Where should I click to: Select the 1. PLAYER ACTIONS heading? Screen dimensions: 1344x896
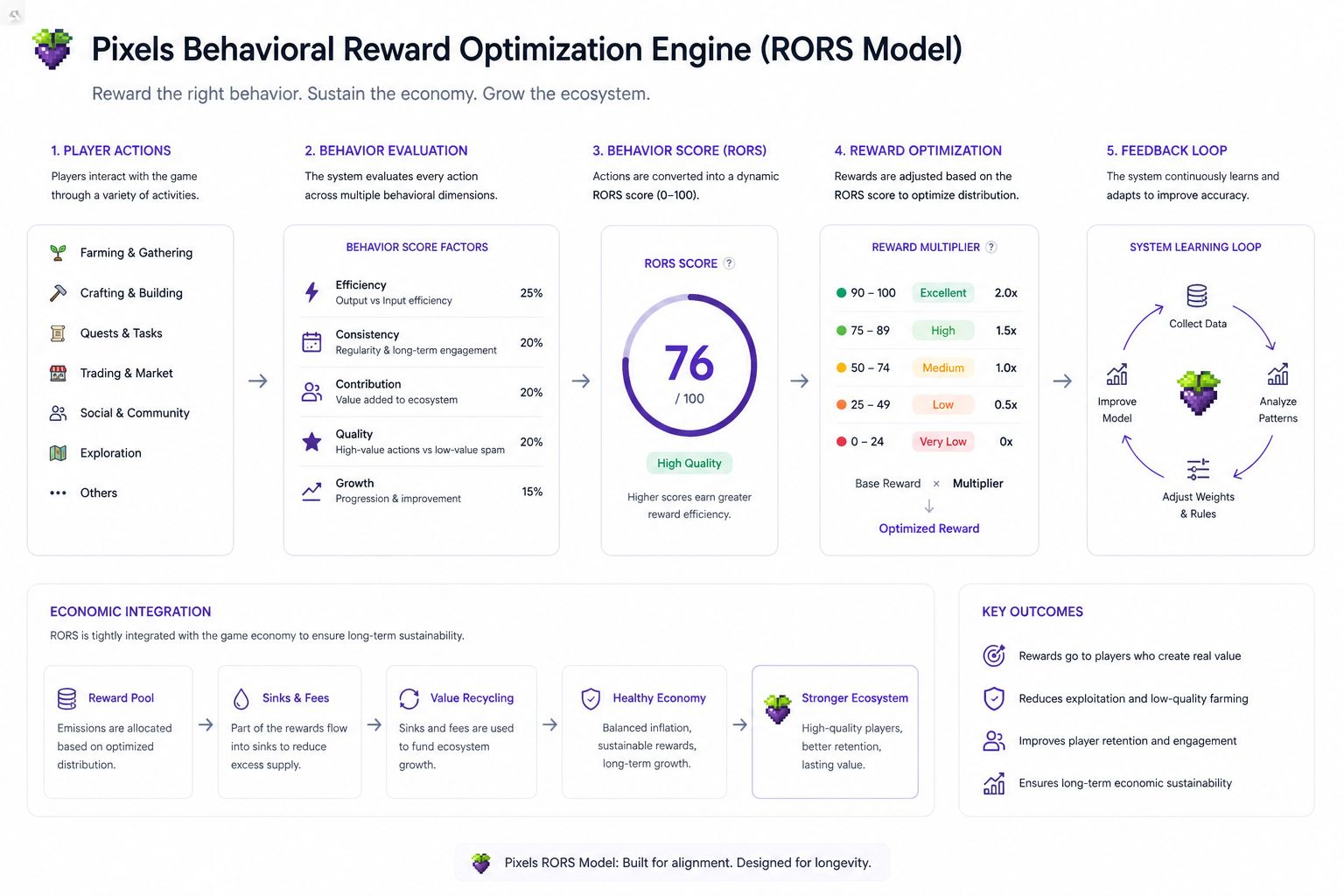111,150
